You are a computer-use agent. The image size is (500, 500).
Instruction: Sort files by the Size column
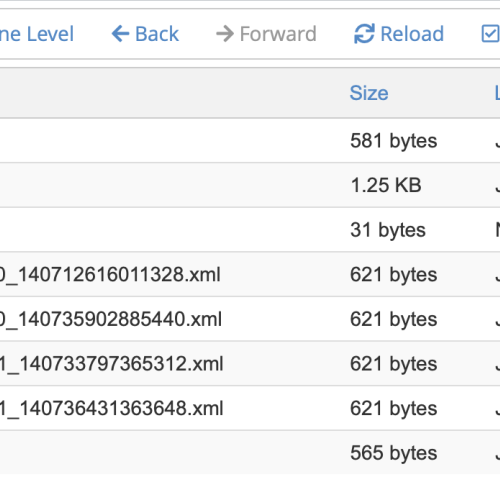coord(369,93)
